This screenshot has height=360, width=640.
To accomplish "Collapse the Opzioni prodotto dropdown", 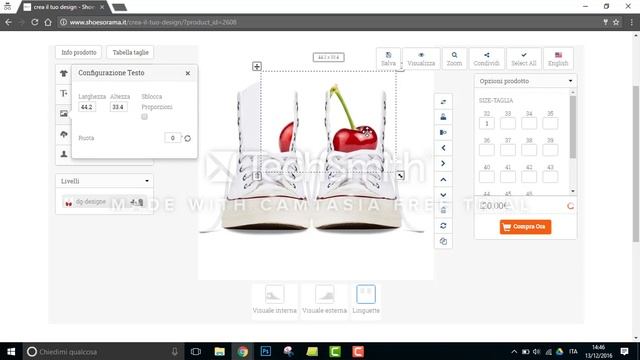I will point(571,81).
